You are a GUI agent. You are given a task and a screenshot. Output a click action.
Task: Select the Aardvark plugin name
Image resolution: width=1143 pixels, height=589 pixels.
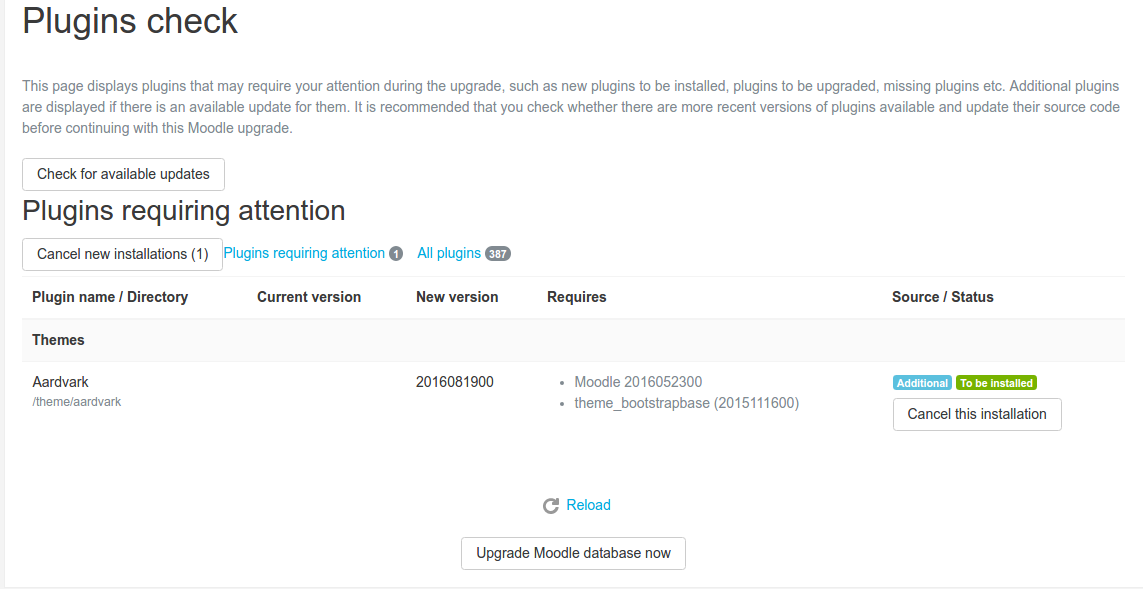click(61, 382)
